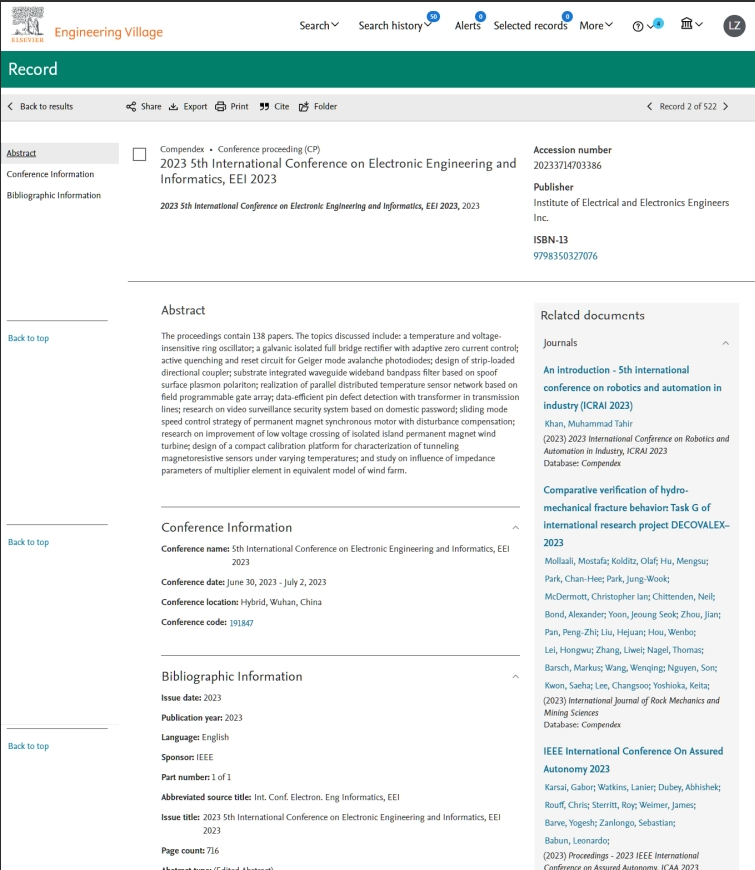Open author Park, Chan-Hee

tap(574, 579)
